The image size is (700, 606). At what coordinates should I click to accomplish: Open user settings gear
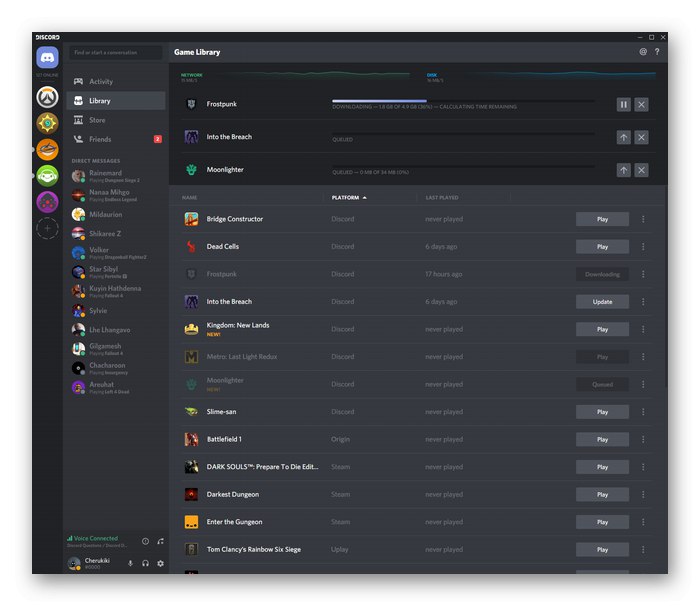(x=160, y=564)
